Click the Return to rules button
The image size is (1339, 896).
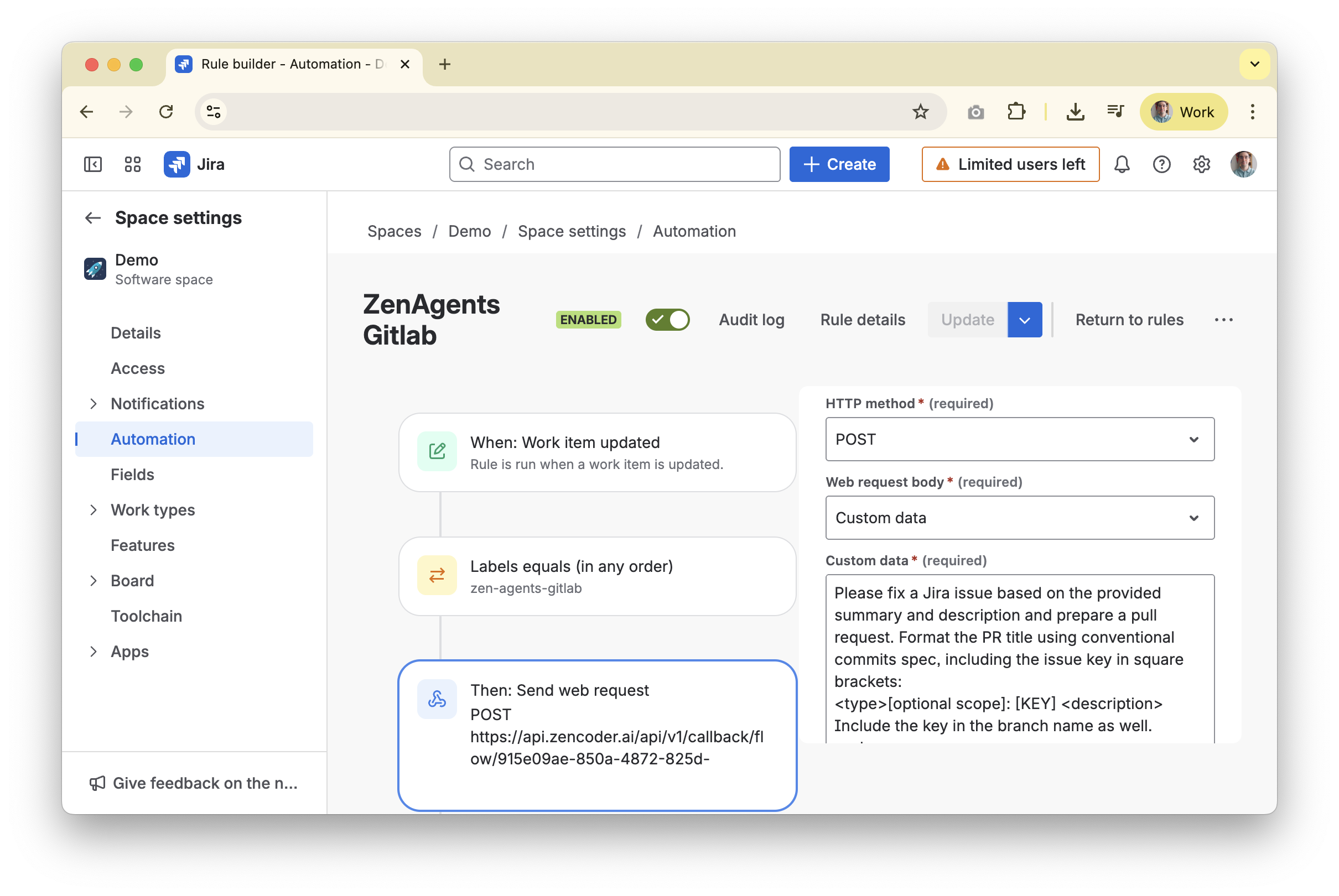[x=1129, y=320]
